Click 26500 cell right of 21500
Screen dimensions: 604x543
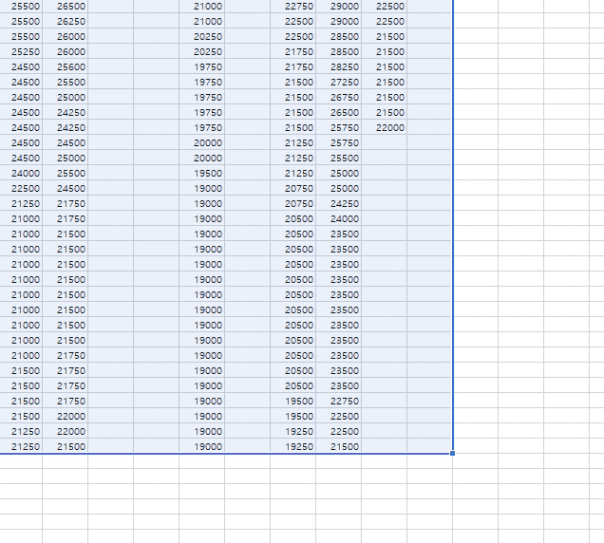[x=339, y=112]
